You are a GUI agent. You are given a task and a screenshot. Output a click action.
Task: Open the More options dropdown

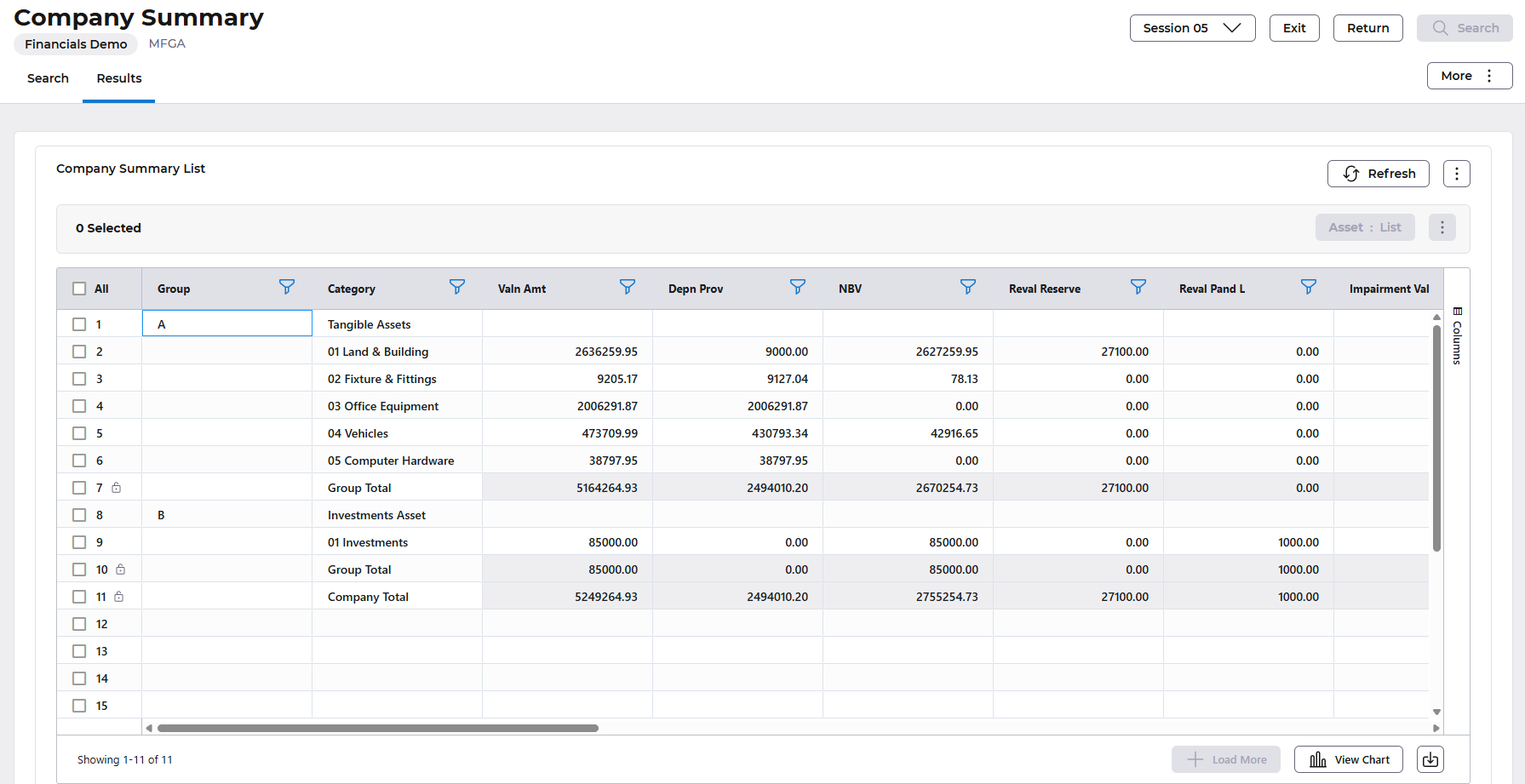pos(1469,76)
